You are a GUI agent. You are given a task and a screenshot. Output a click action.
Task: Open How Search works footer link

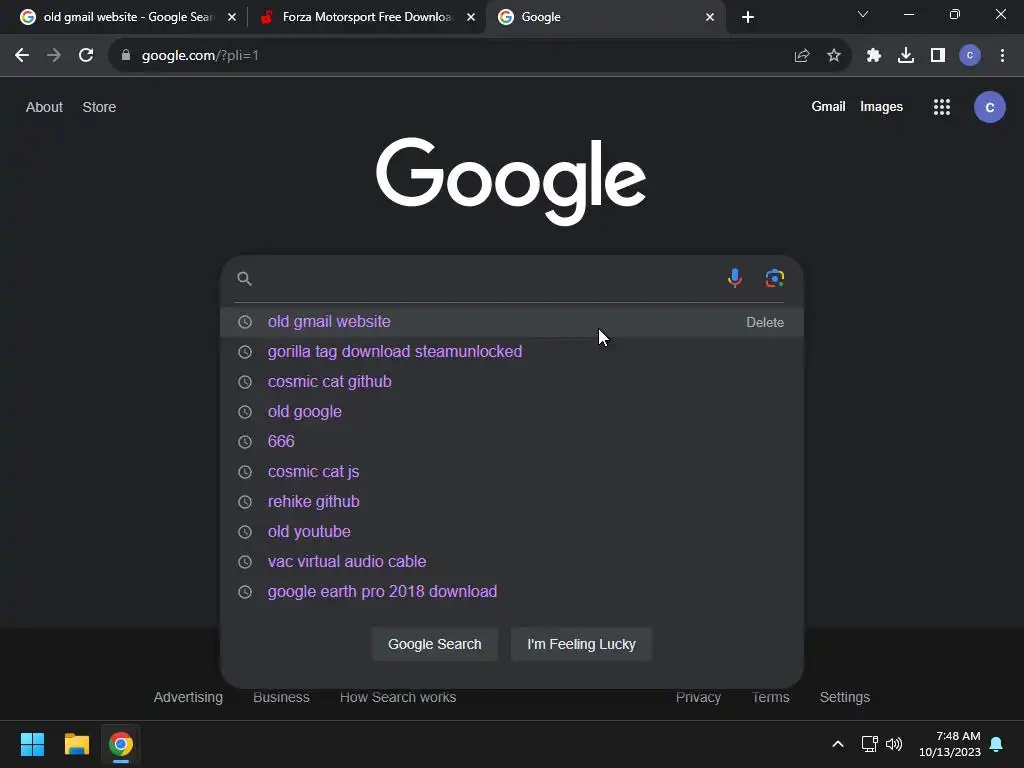pyautogui.click(x=398, y=697)
